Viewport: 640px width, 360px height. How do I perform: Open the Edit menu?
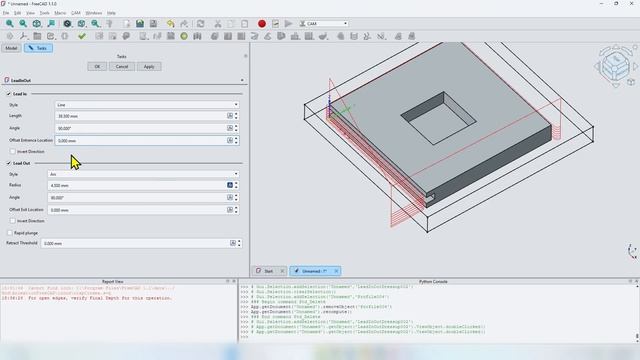tap(18, 13)
